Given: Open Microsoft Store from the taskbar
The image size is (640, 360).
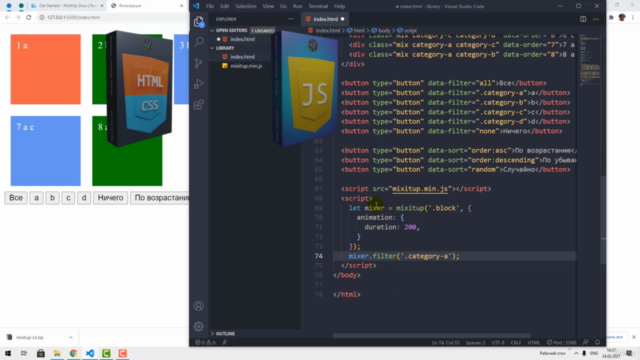Looking at the screenshot, I should pos(40,353).
